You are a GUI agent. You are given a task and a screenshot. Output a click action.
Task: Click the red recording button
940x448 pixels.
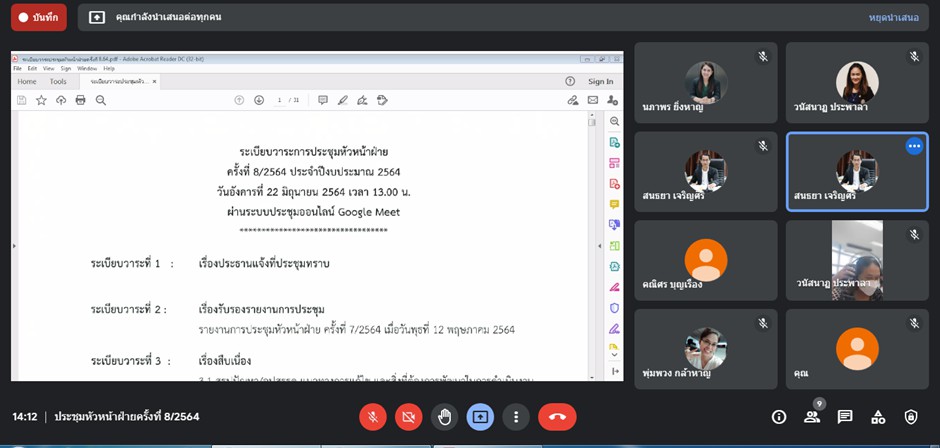pyautogui.click(x=35, y=17)
